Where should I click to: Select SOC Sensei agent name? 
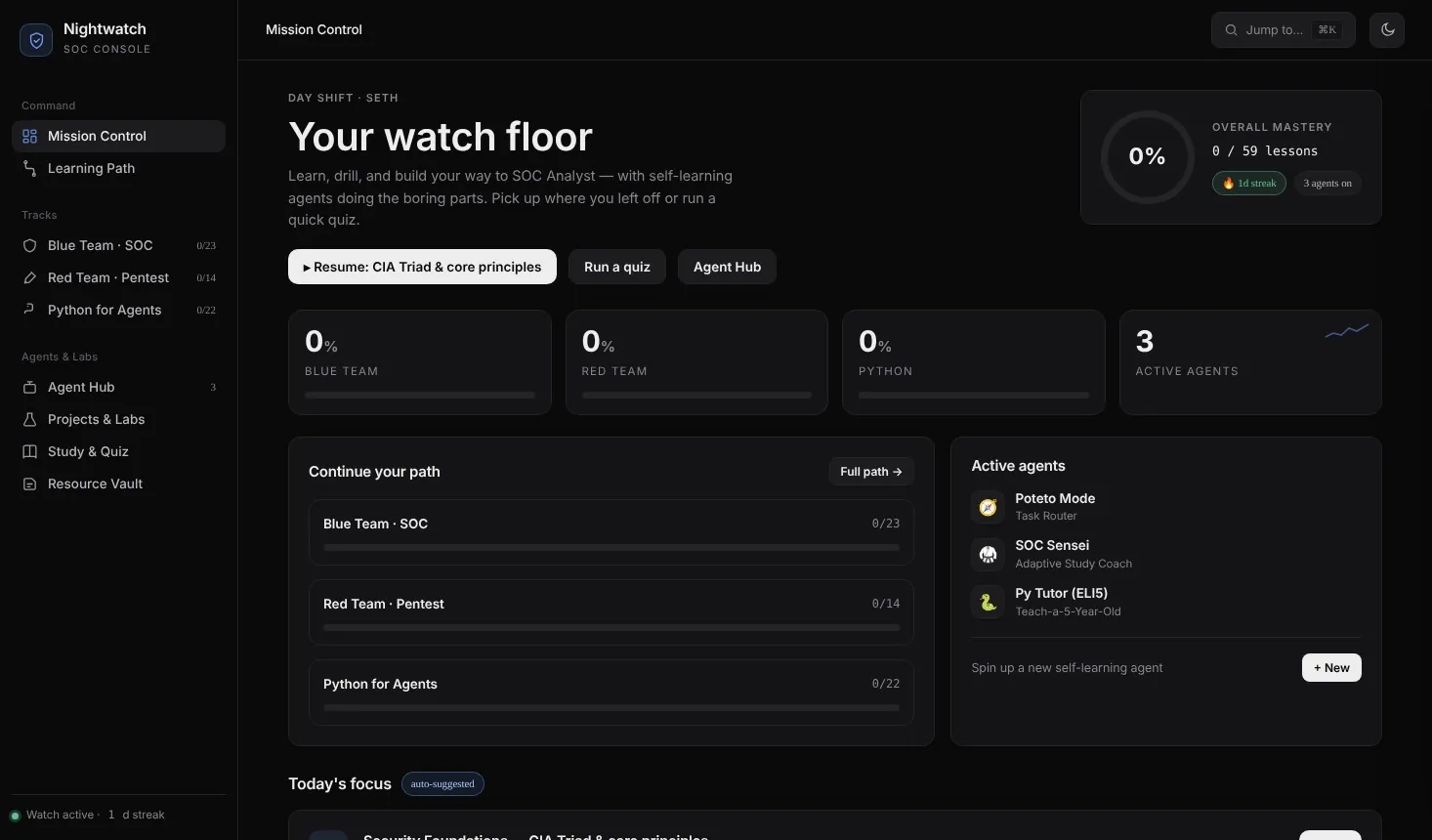(1052, 546)
